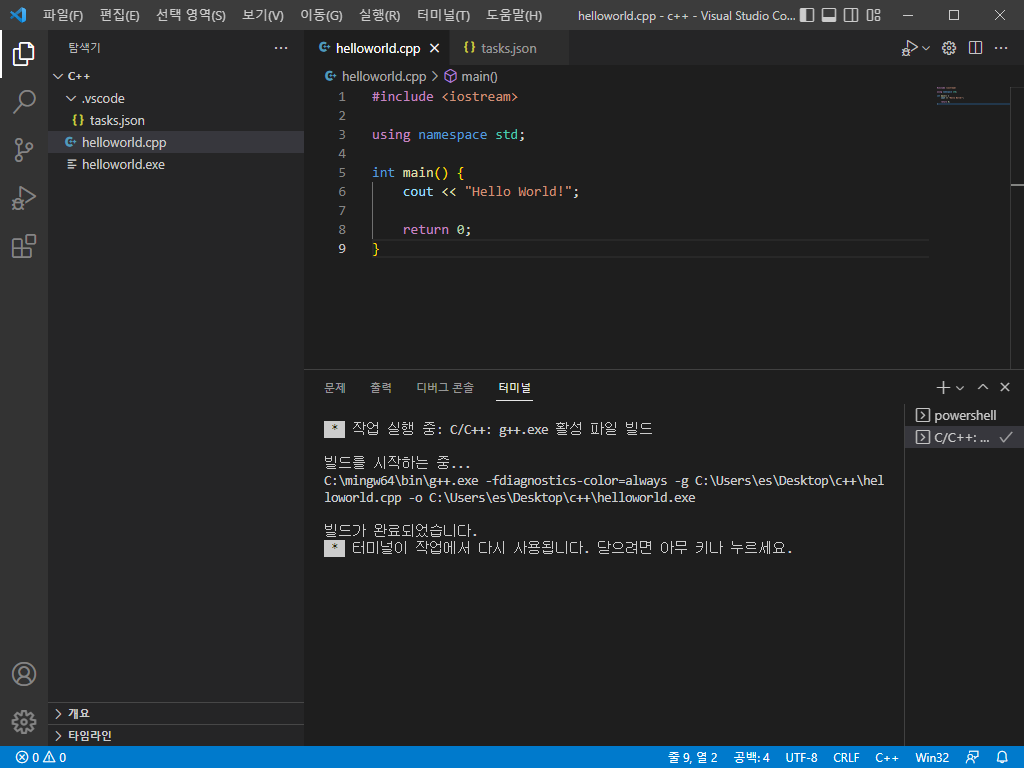Click the UTF-8 encoding indicator

coord(801,757)
